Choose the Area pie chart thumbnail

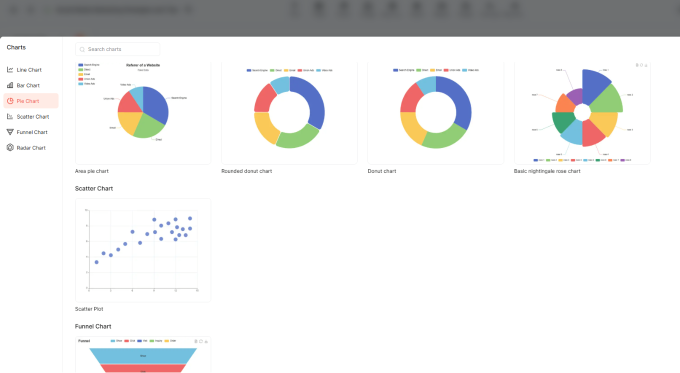pyautogui.click(x=143, y=113)
